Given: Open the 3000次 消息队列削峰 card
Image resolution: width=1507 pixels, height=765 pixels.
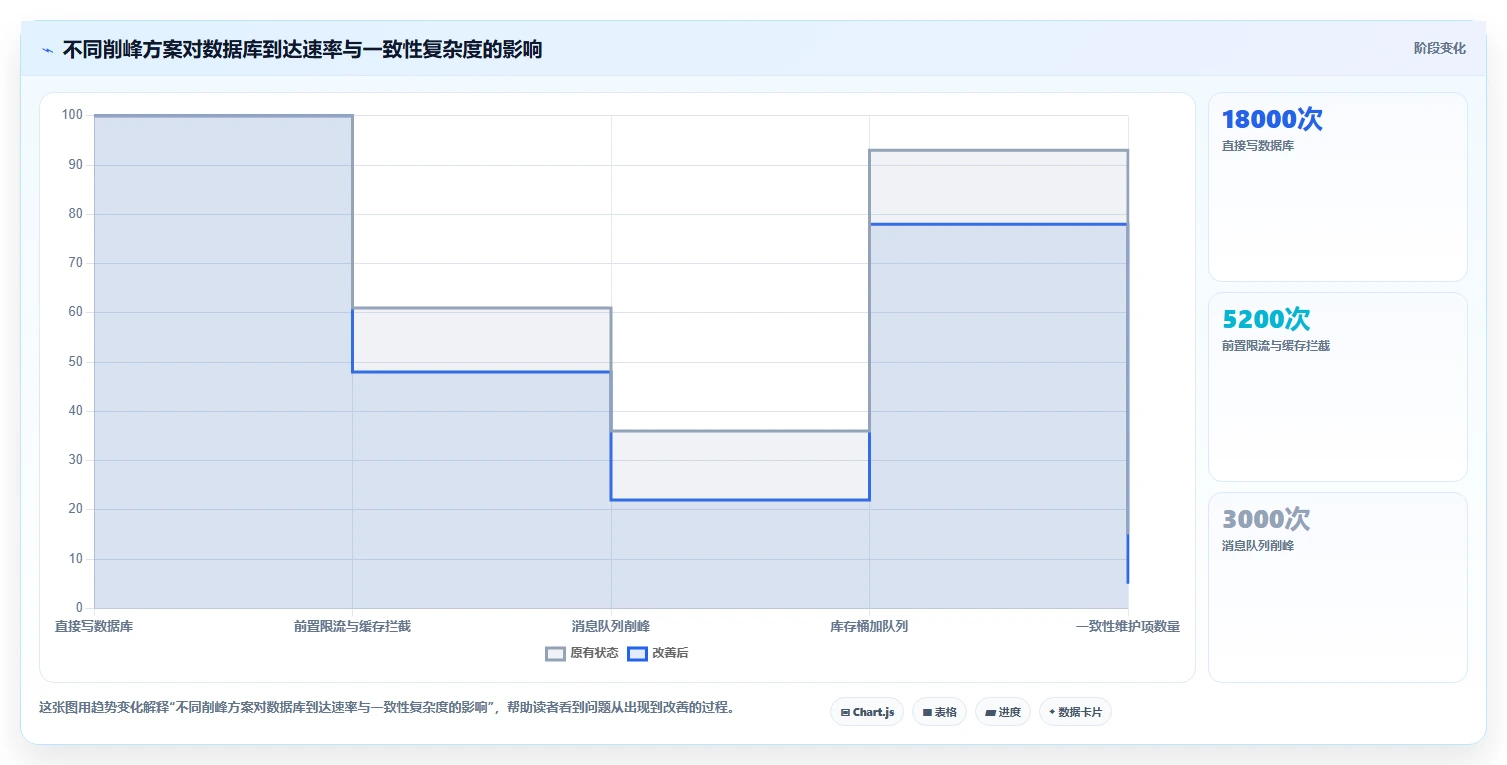Looking at the screenshot, I should click(1338, 587).
